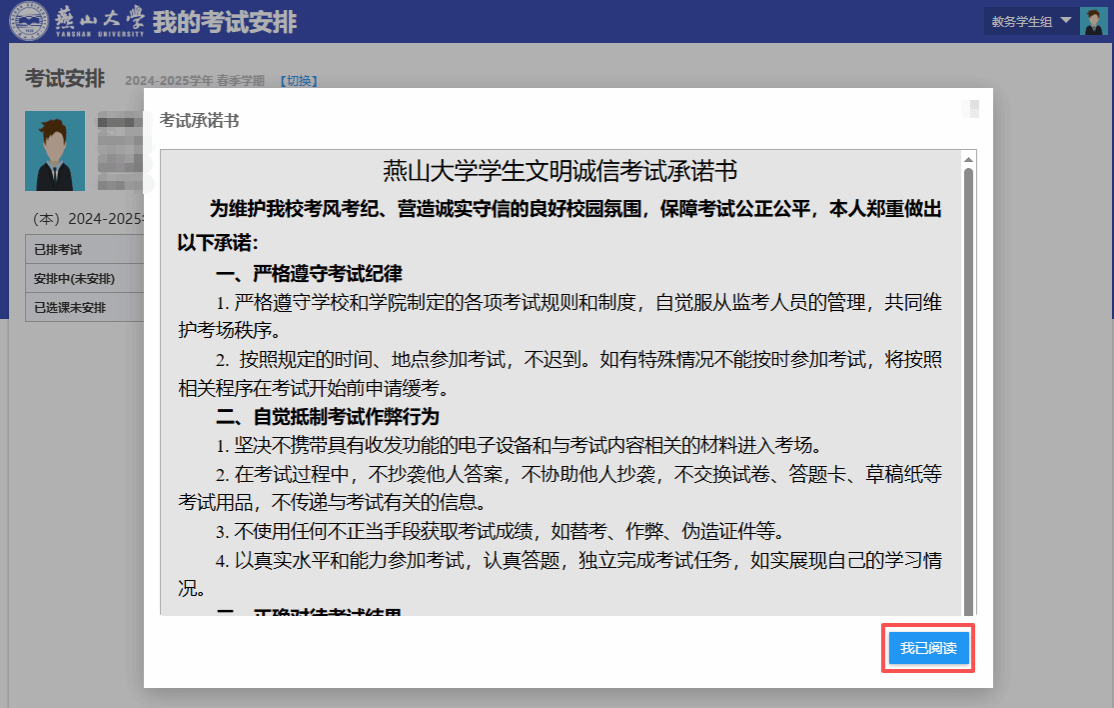
Task: Click the user avatar in top-right corner
Action: point(1093,21)
